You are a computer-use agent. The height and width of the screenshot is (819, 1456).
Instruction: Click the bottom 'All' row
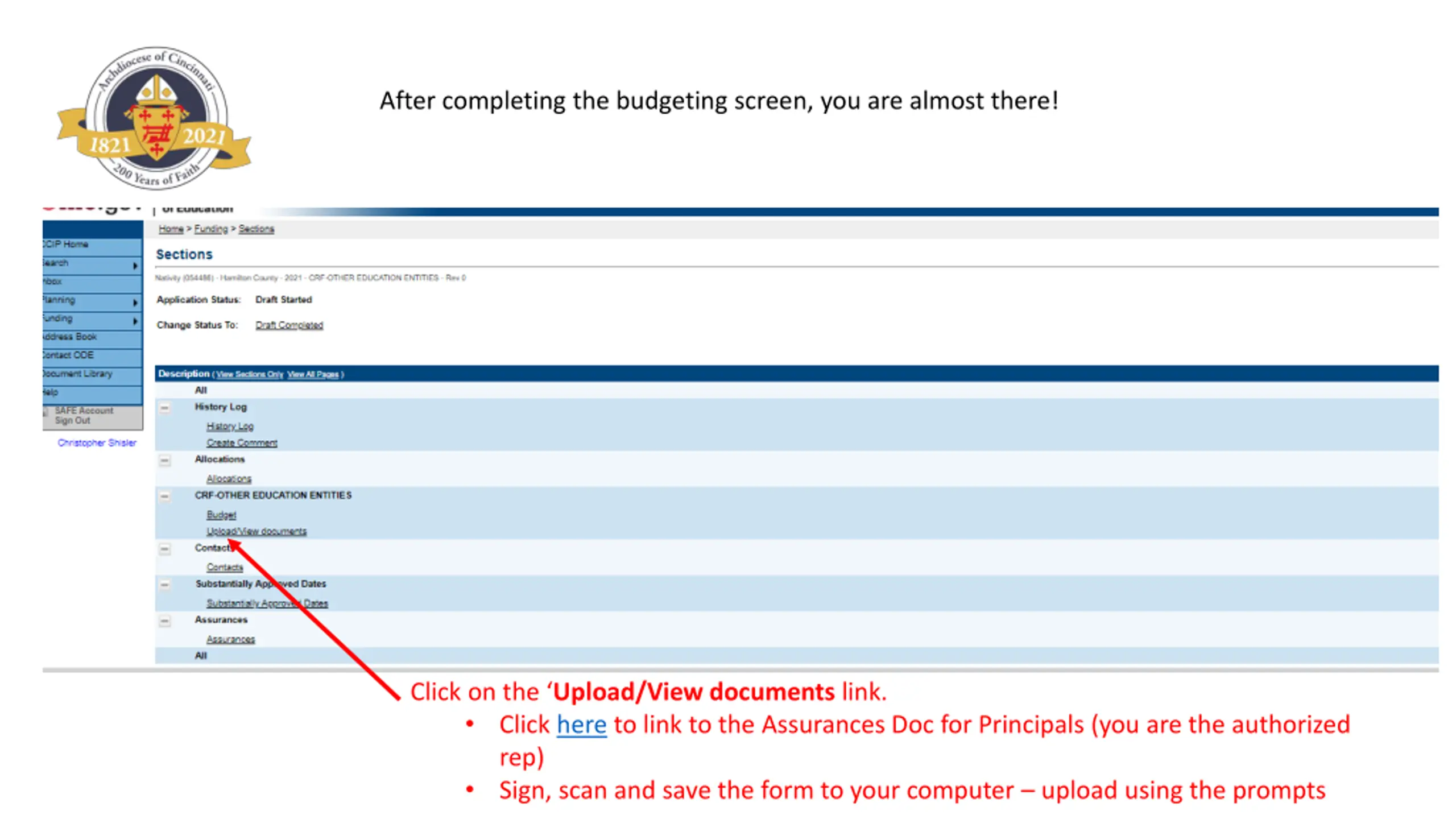pyautogui.click(x=797, y=655)
